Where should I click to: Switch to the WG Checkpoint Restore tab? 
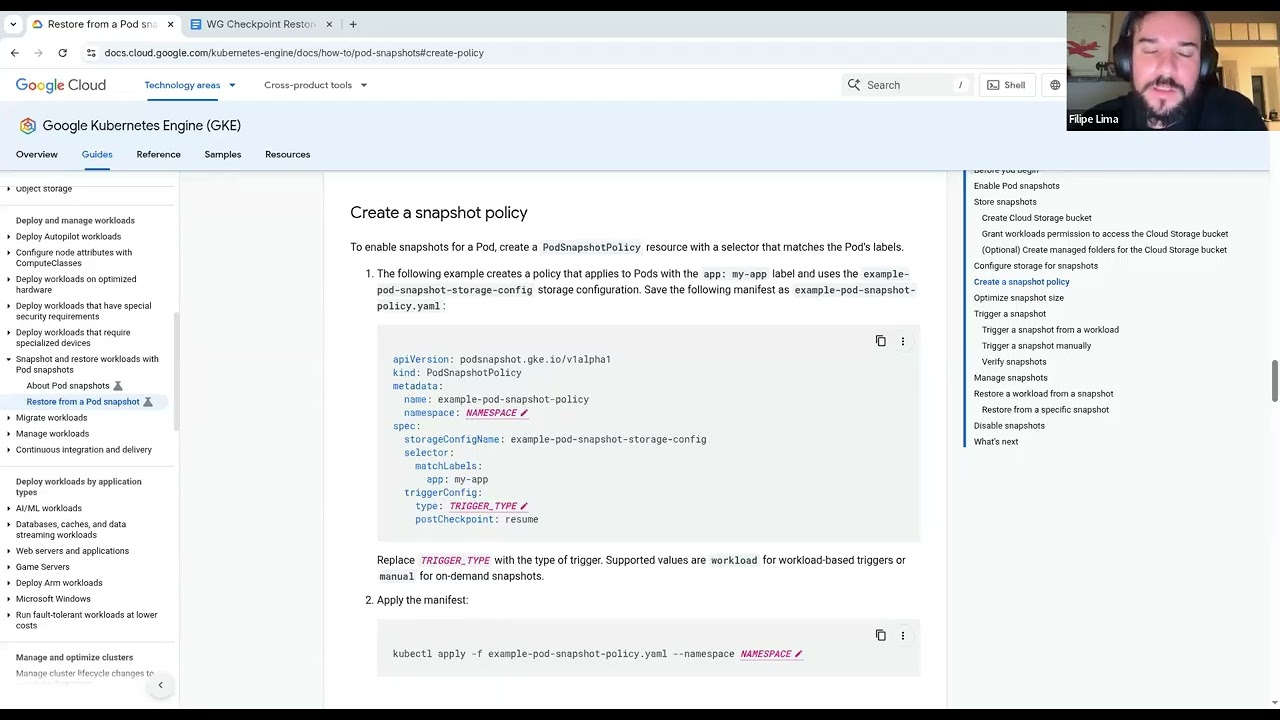click(260, 24)
